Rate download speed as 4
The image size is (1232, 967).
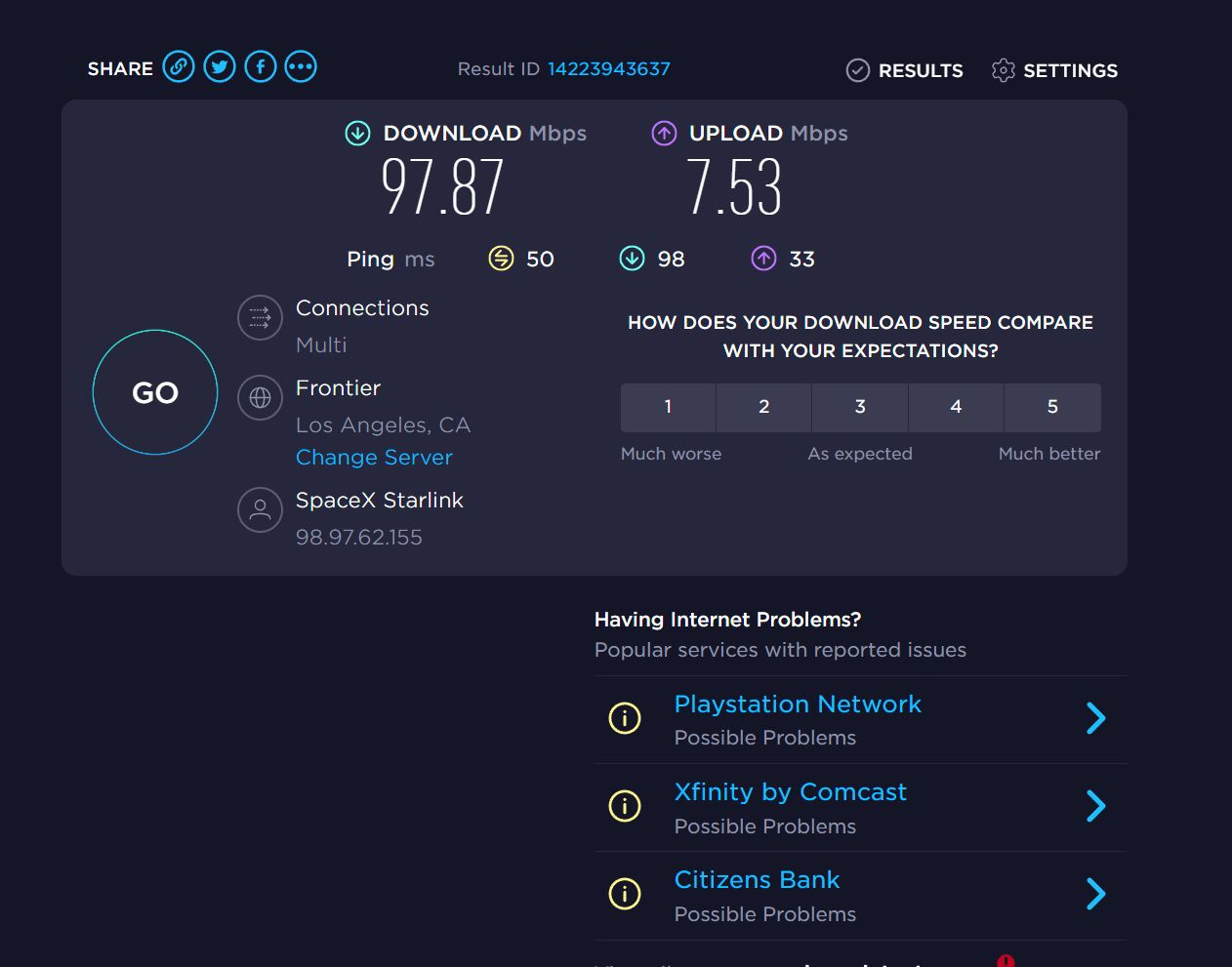pyautogui.click(x=956, y=407)
